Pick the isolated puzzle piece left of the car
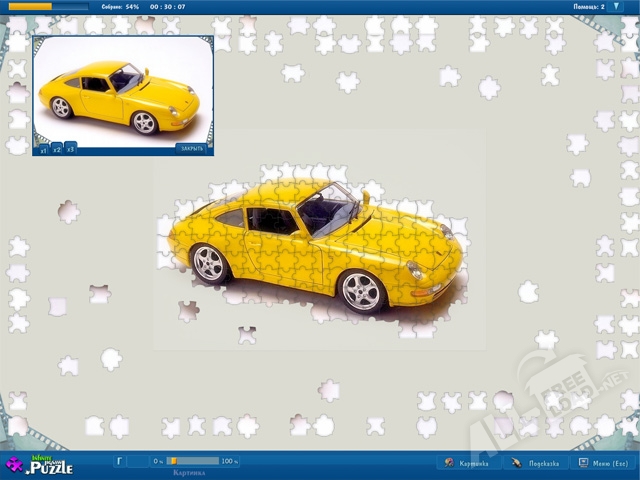The width and height of the screenshot is (640, 480). pos(68,211)
